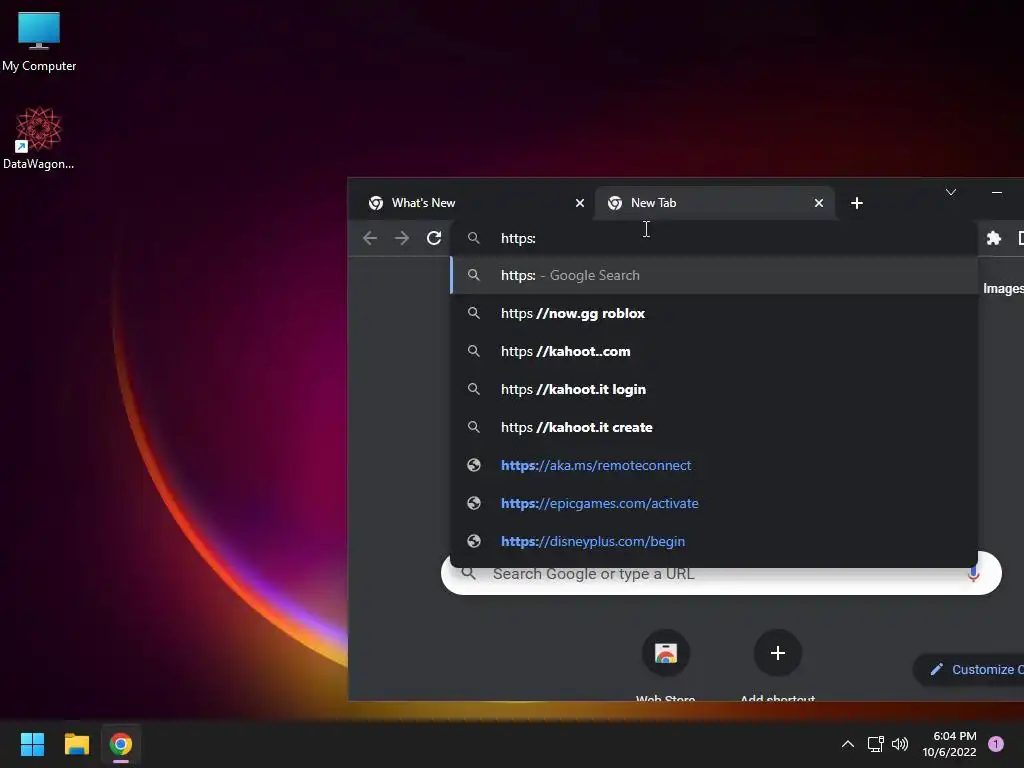The width and height of the screenshot is (1024, 768).
Task: Choose the 'https: - Google Search' suggestion
Action: pyautogui.click(x=714, y=276)
